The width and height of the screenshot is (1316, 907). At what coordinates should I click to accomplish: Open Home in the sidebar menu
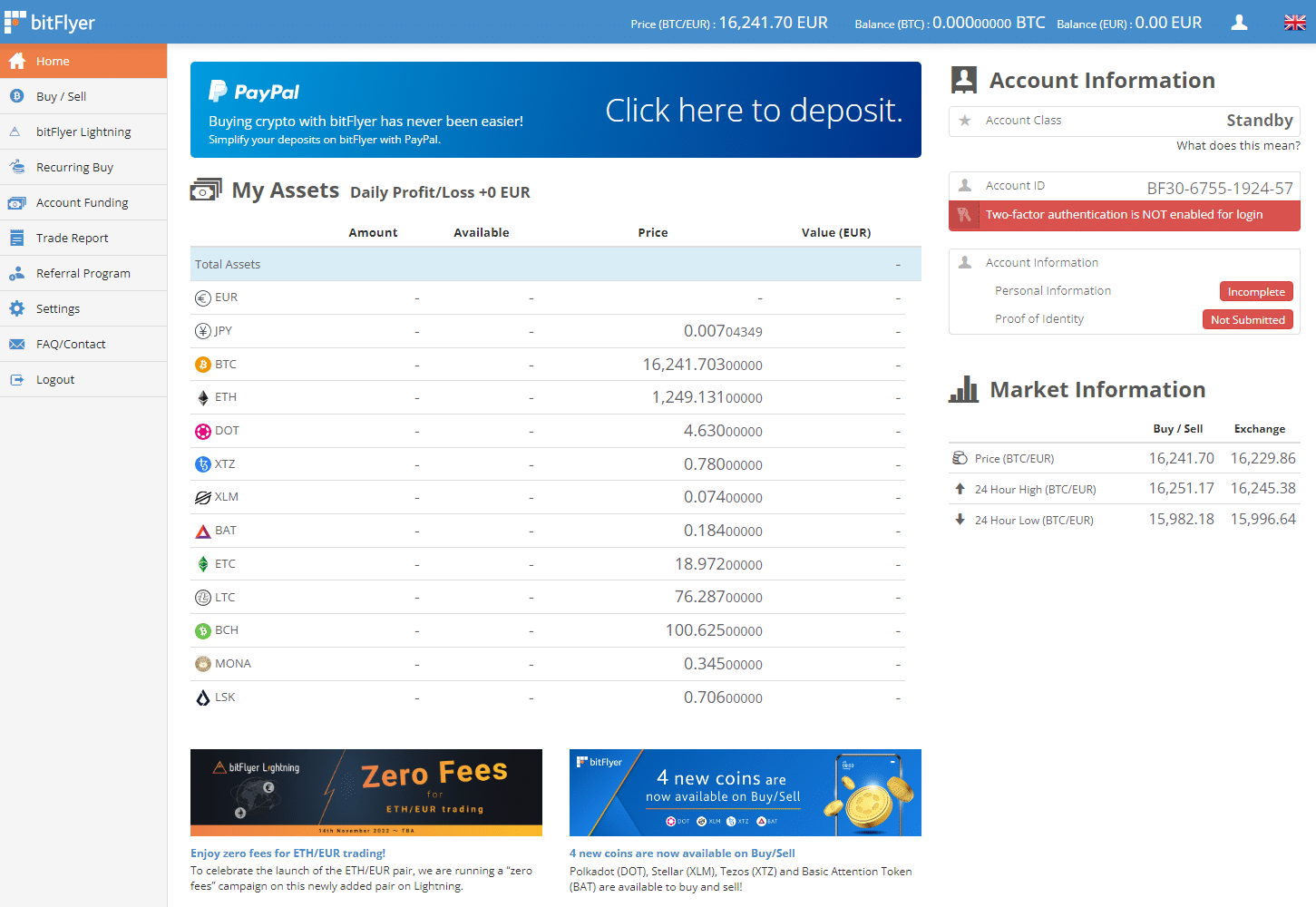point(83,61)
